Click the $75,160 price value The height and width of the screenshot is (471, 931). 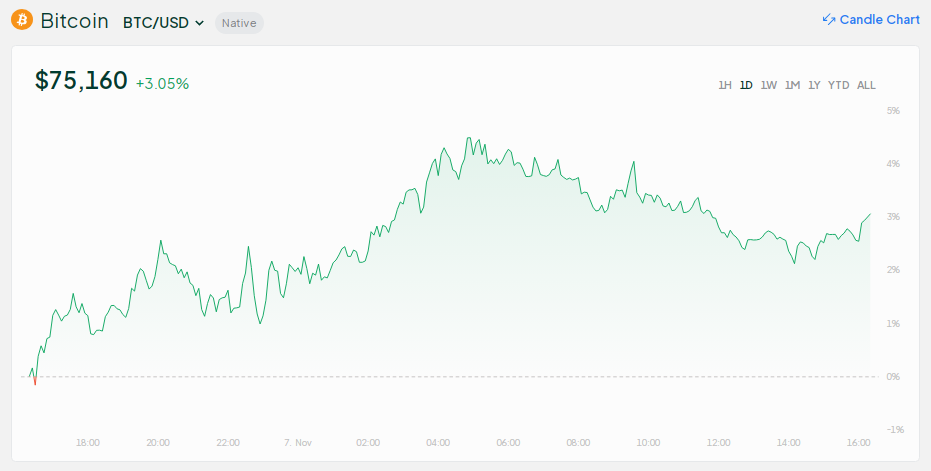[81, 82]
